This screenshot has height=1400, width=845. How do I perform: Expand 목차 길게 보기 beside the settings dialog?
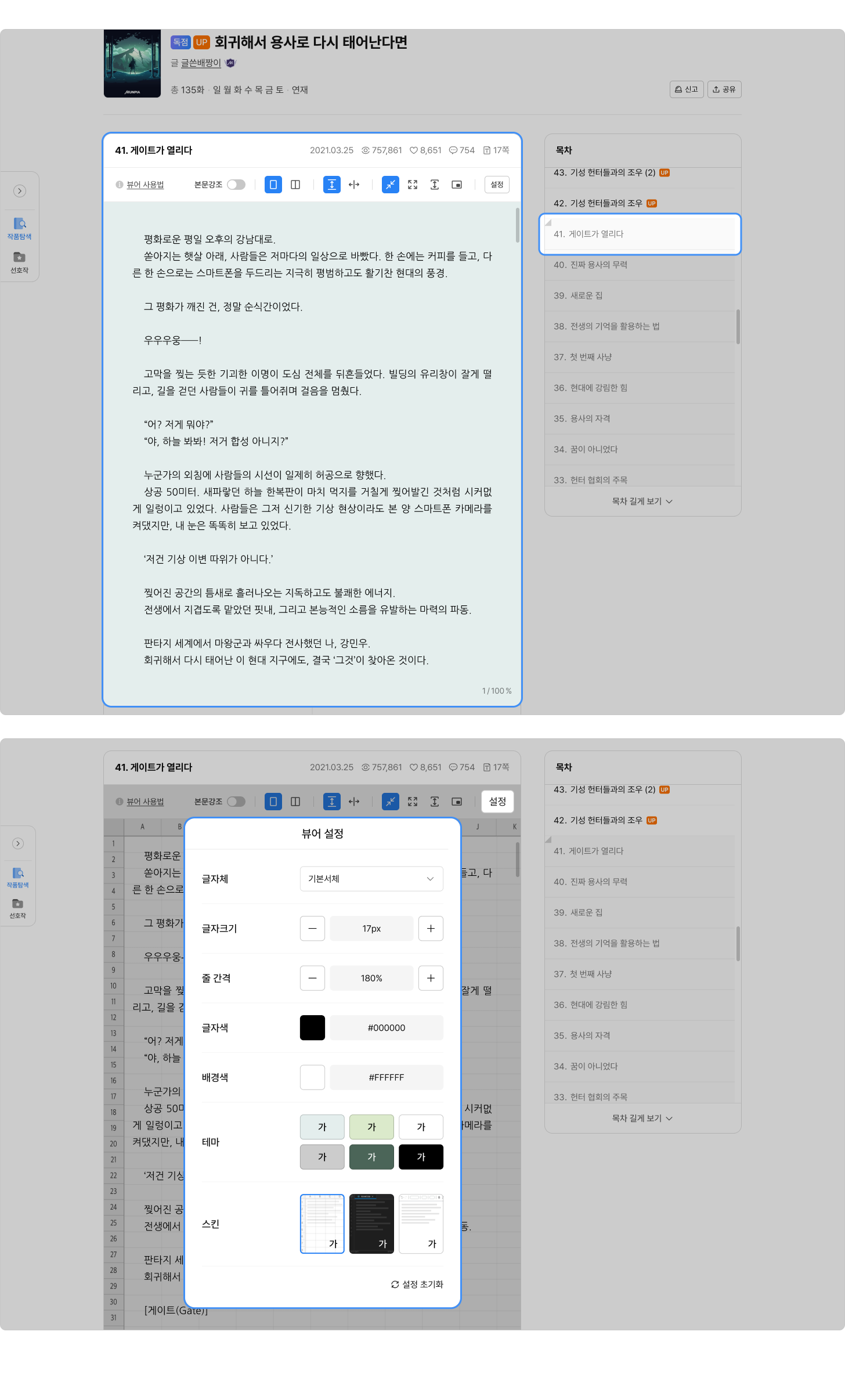642,1118
